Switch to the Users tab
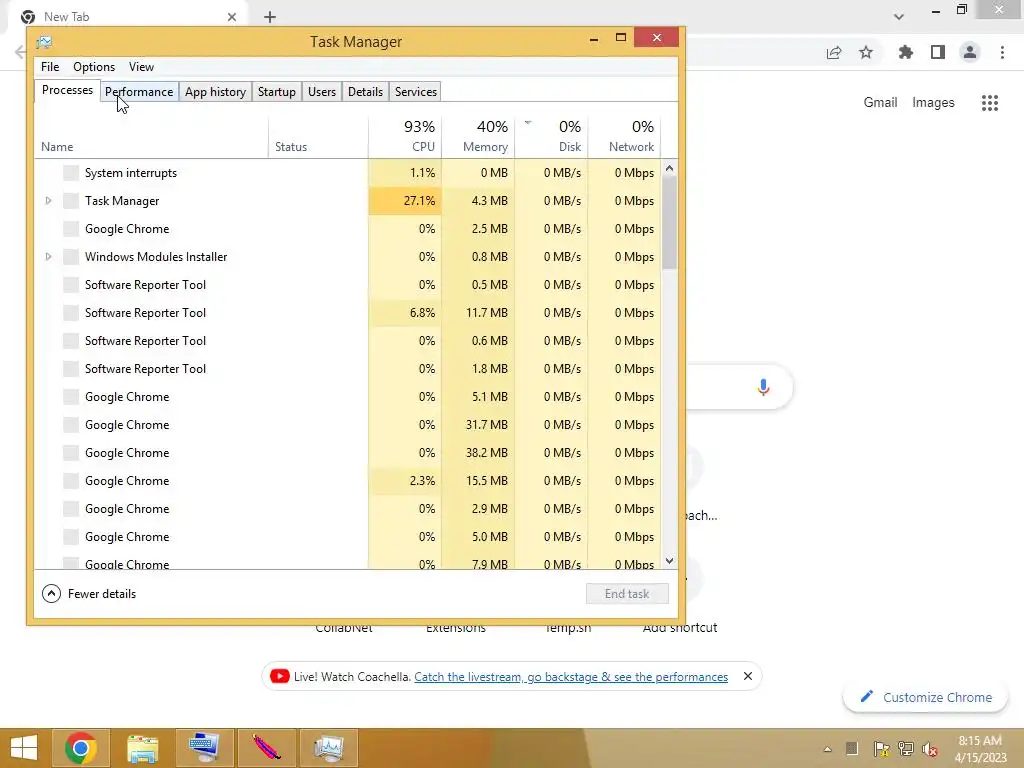This screenshot has width=1024, height=768. (322, 91)
